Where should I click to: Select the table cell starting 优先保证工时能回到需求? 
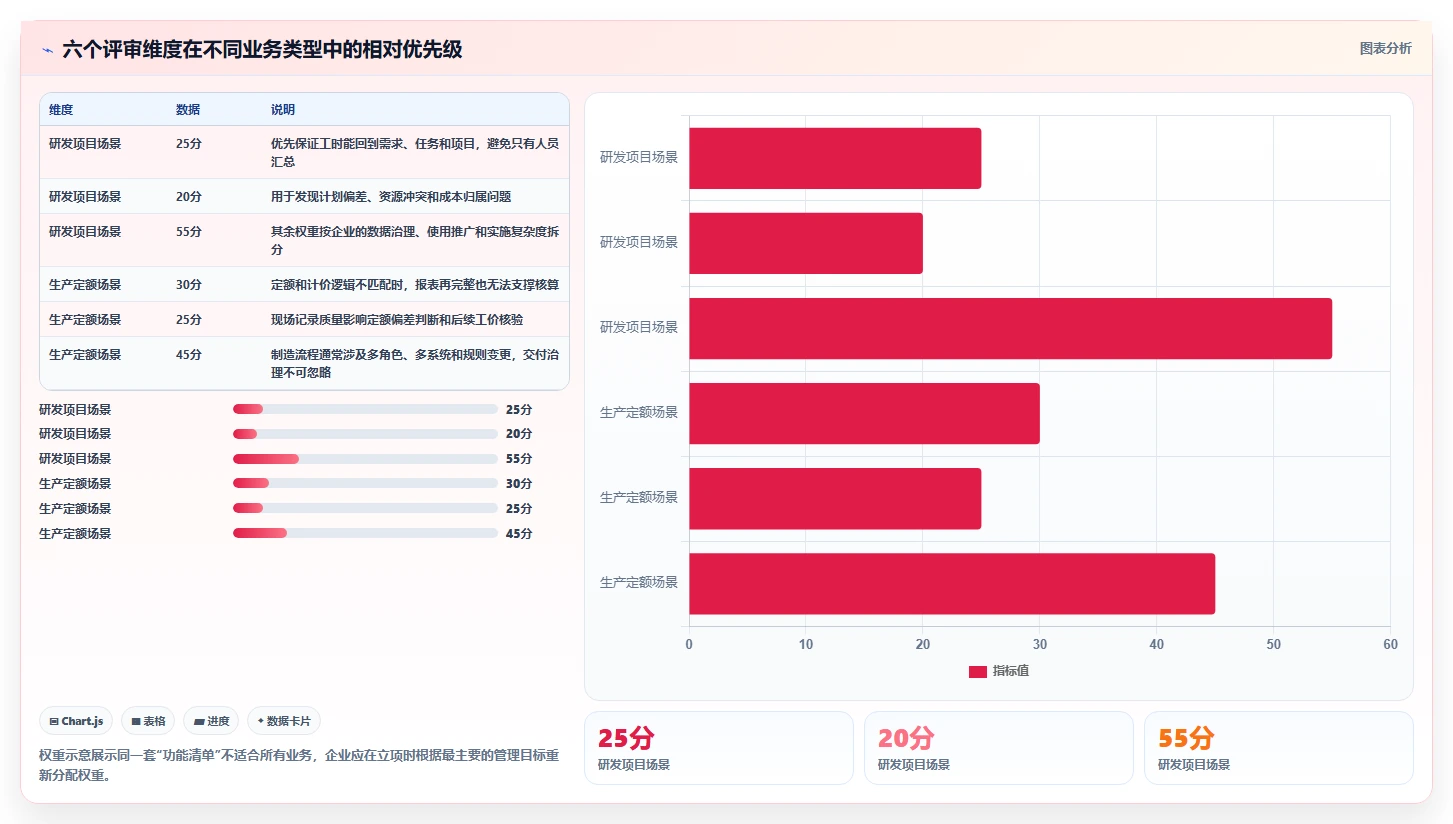pyautogui.click(x=415, y=152)
